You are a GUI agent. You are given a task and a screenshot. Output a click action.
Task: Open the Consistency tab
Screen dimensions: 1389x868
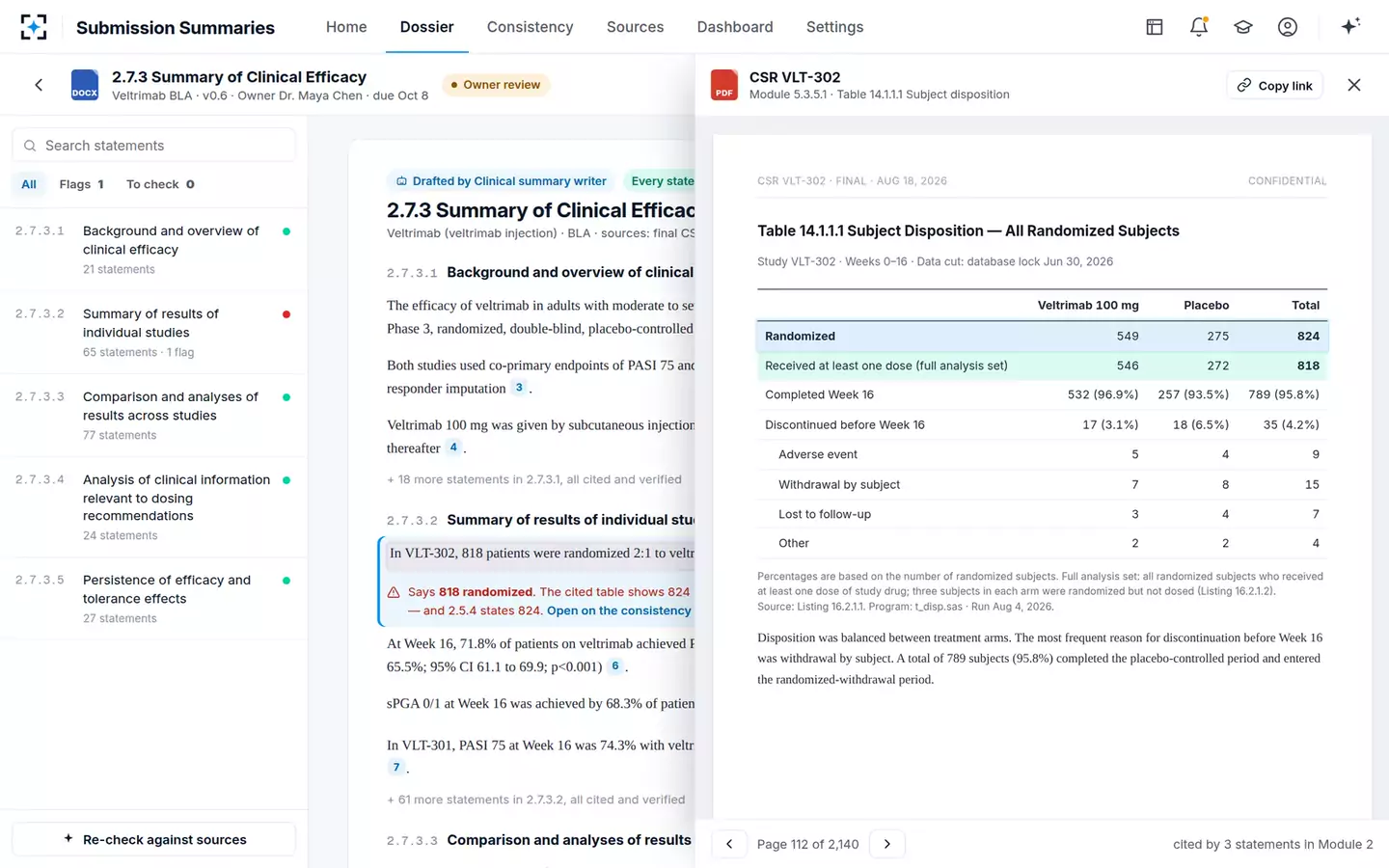click(x=531, y=27)
